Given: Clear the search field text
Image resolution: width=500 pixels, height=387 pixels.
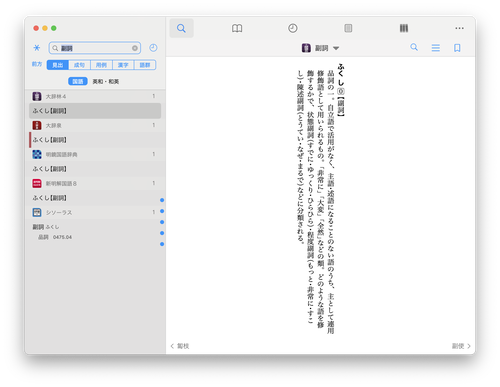Looking at the screenshot, I should point(135,48).
